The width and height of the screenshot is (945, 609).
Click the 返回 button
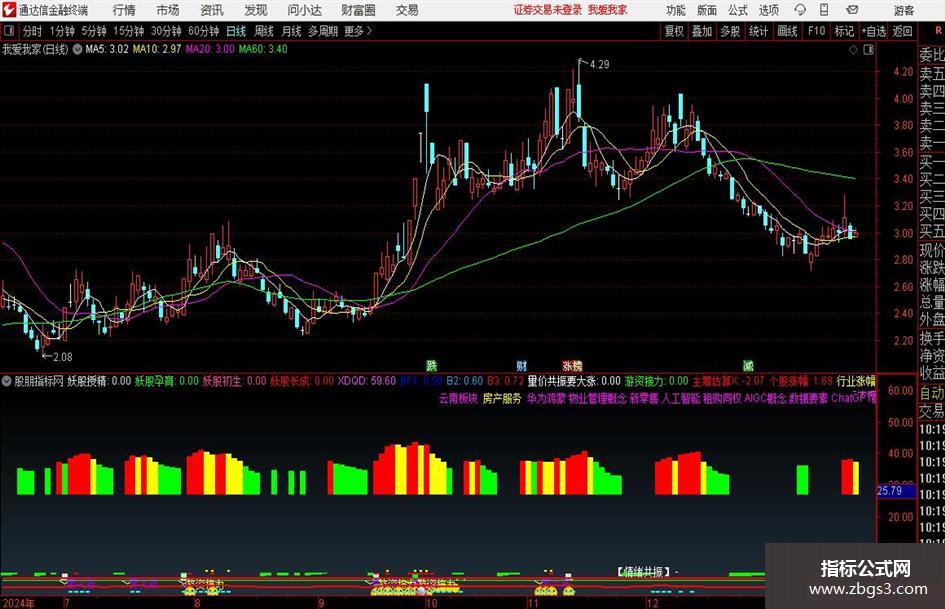(x=902, y=31)
